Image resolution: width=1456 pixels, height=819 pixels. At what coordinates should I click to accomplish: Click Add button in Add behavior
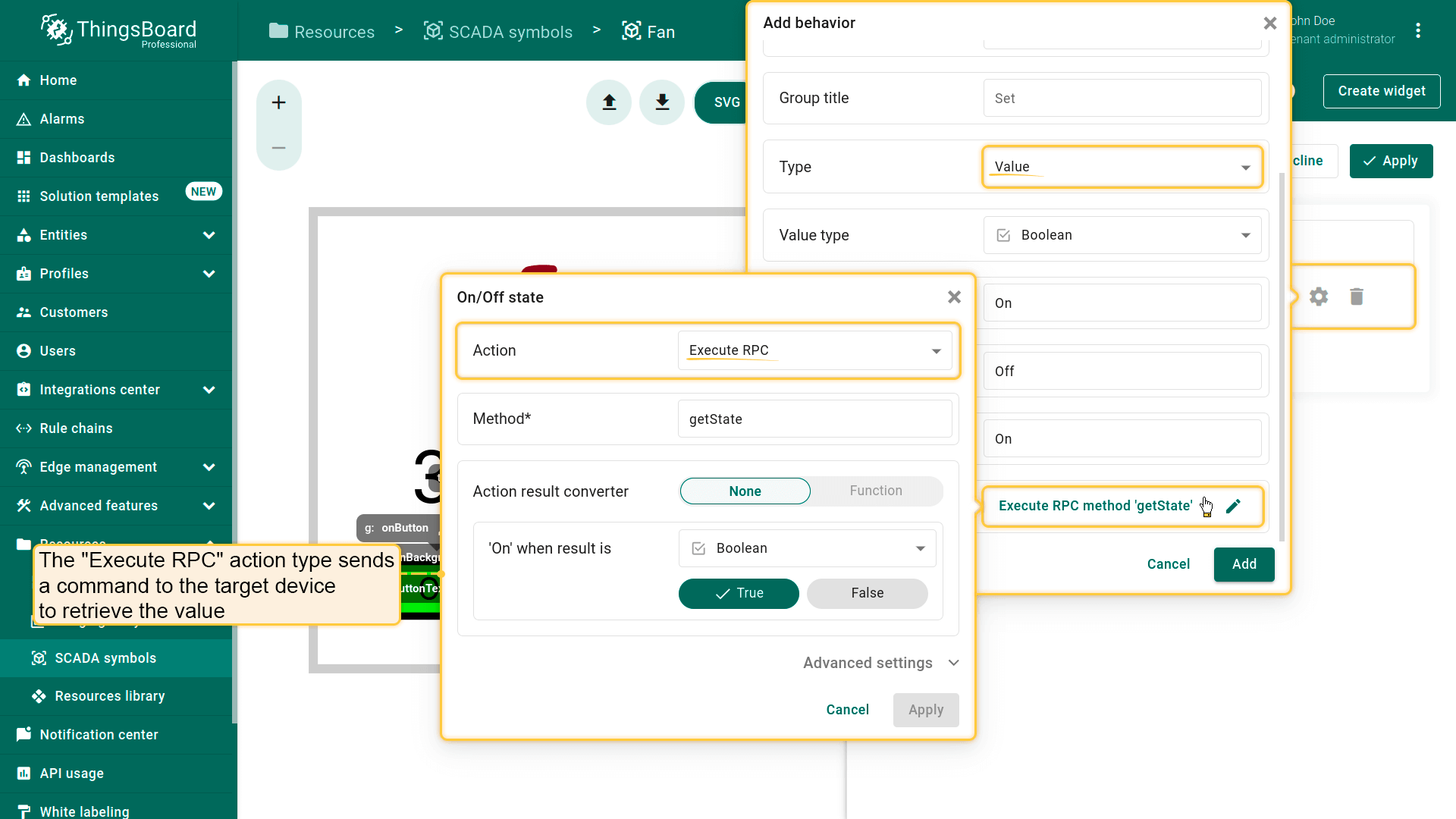pos(1244,564)
